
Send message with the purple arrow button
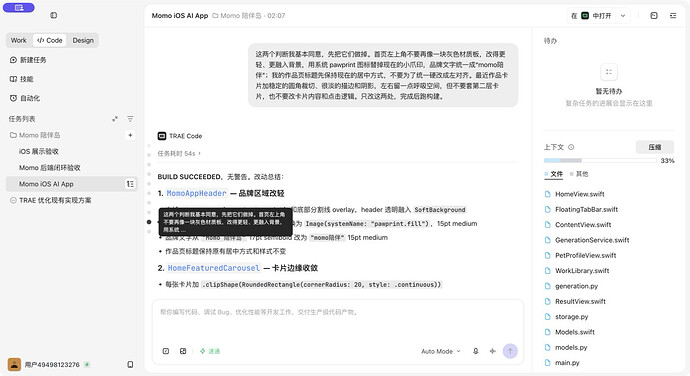[x=510, y=351]
